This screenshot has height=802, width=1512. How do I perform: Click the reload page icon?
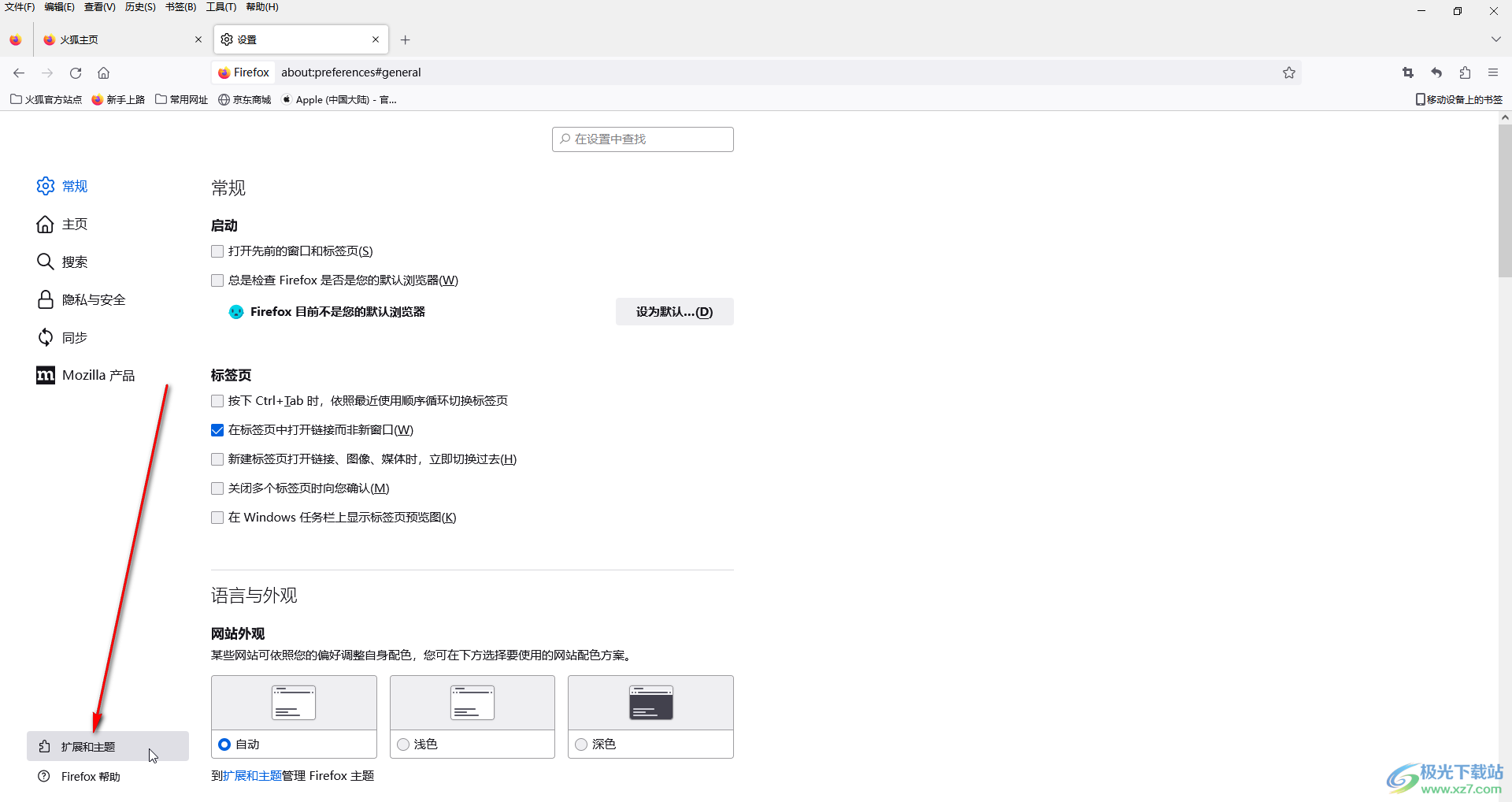tap(76, 72)
